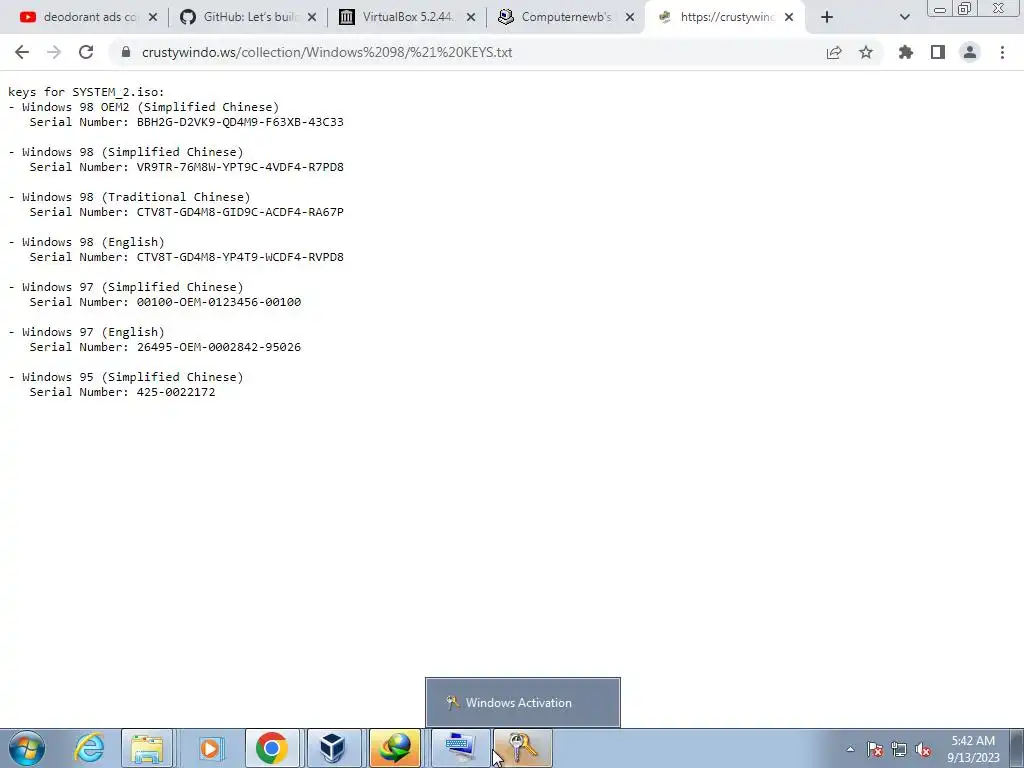Screen dimensions: 1024x768
Task: Open Windows Explorer folder in taskbar
Action: [x=148, y=748]
